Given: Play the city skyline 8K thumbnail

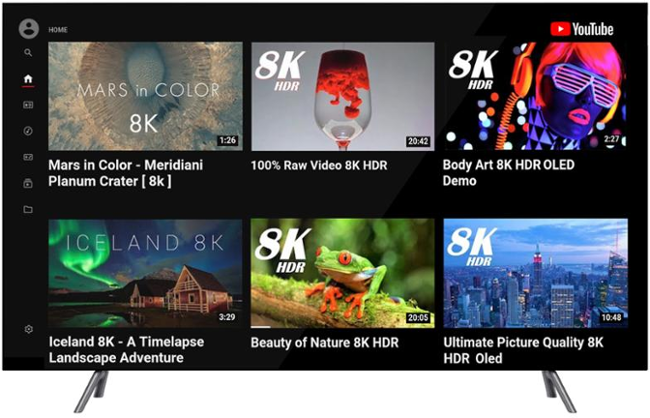Looking at the screenshot, I should click(536, 274).
